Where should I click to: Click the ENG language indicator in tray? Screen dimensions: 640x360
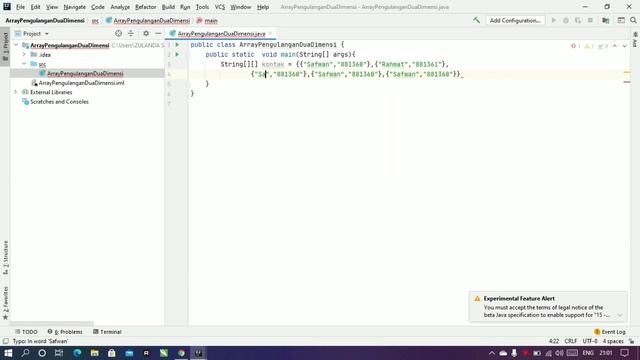[x=588, y=353]
